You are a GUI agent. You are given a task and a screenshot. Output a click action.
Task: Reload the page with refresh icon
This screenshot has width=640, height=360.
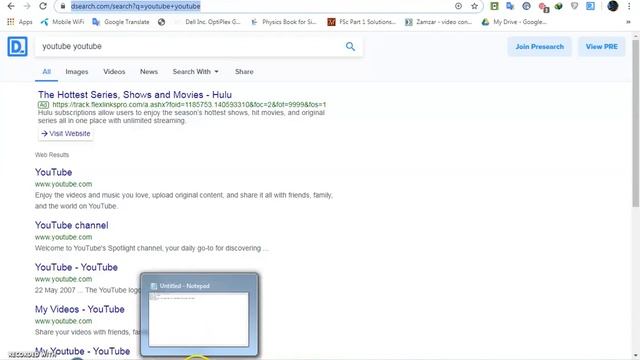pos(43,6)
